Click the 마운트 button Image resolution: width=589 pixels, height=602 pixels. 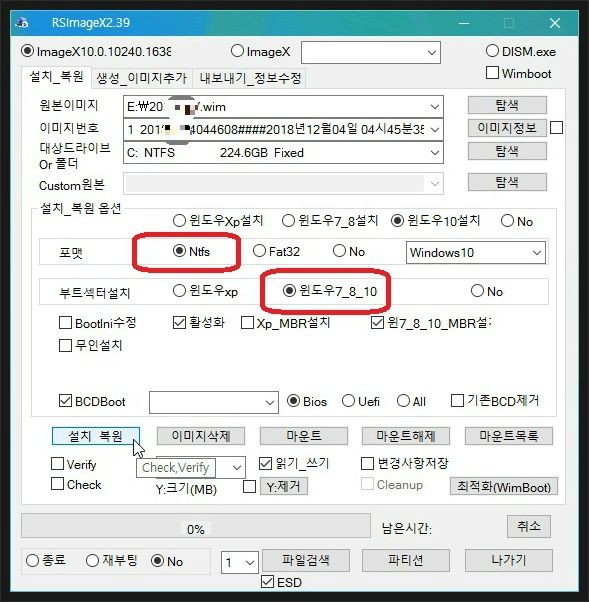pyautogui.click(x=304, y=436)
